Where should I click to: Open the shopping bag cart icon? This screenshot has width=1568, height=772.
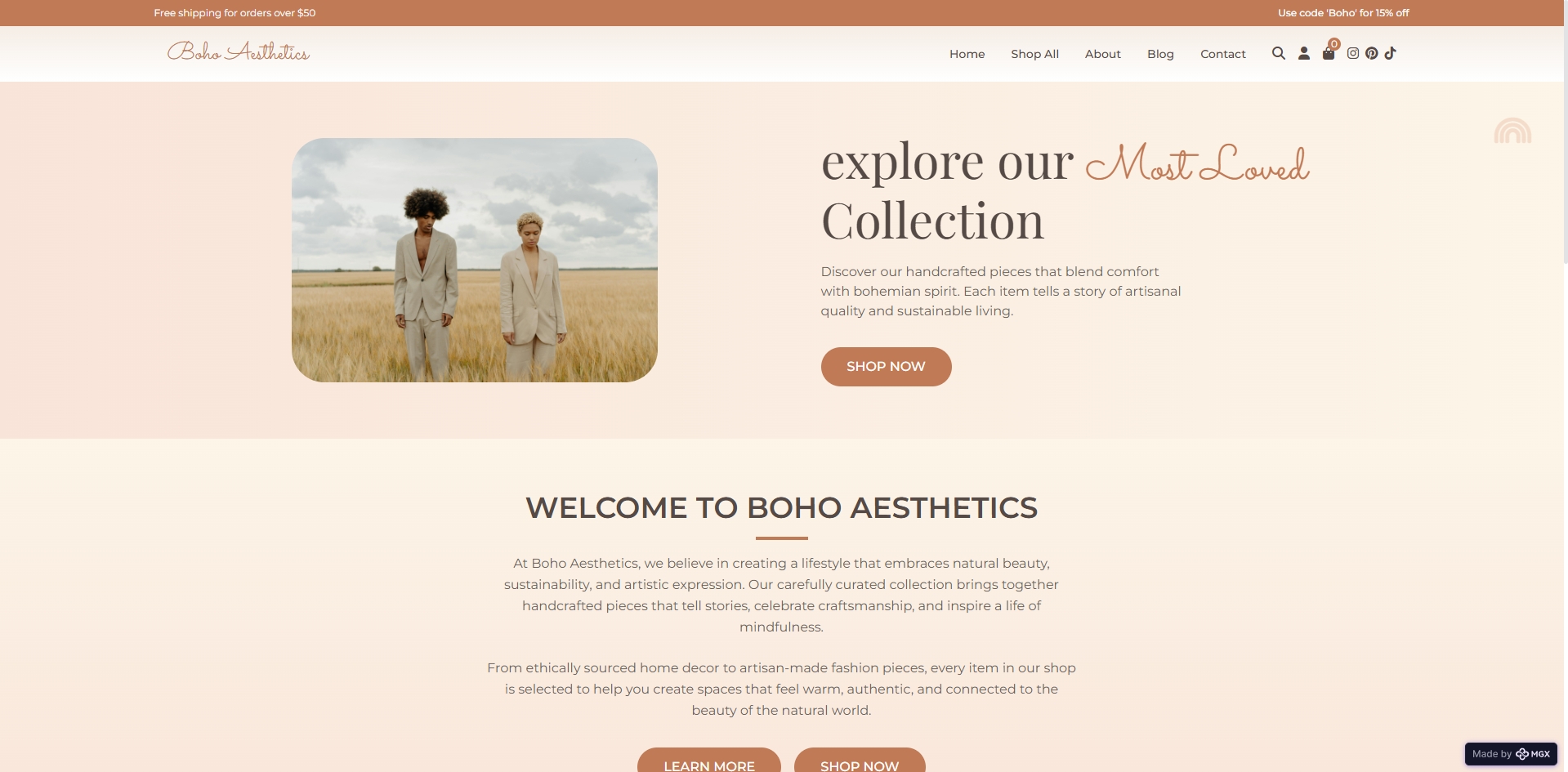(1329, 54)
